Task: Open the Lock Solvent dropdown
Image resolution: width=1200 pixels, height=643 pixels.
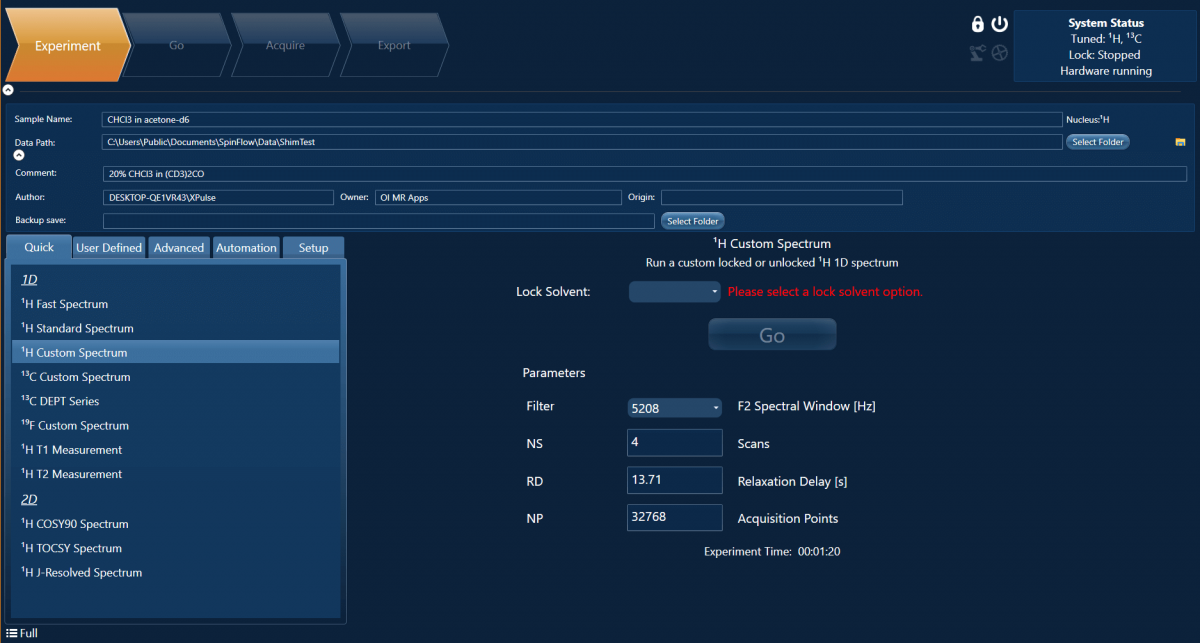Action: coord(674,292)
